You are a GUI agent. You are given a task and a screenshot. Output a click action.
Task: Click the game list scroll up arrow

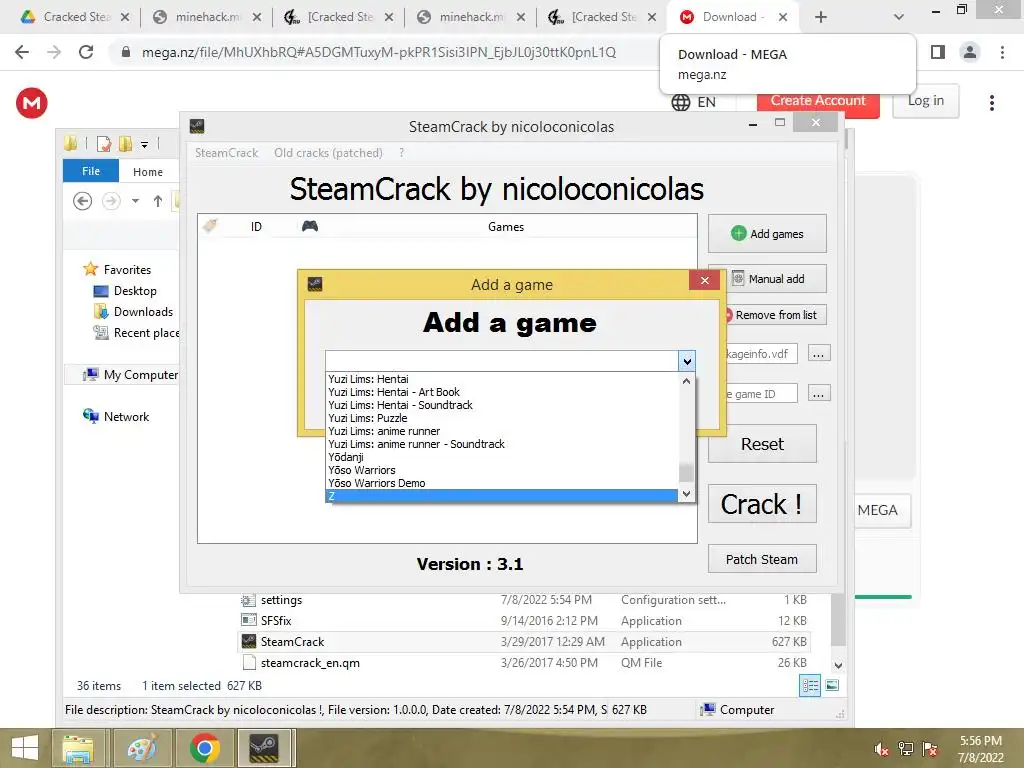tap(686, 381)
